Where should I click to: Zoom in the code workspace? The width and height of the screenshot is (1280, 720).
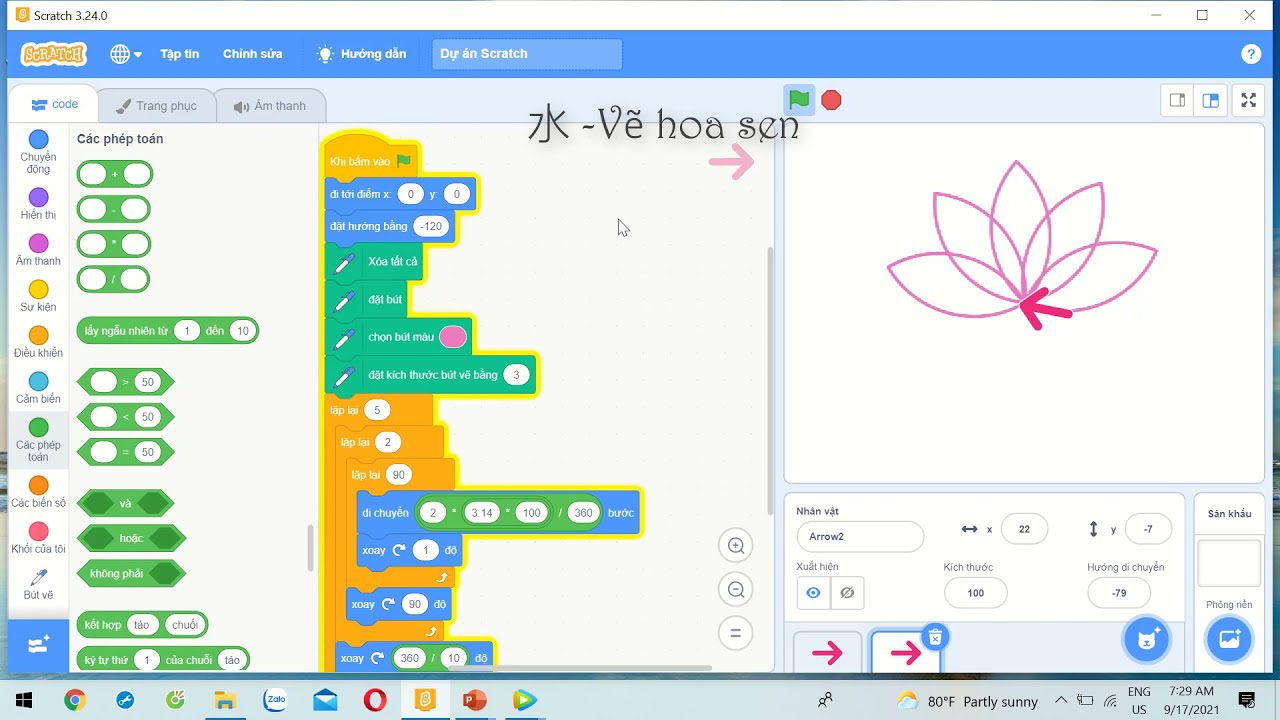tap(736, 546)
